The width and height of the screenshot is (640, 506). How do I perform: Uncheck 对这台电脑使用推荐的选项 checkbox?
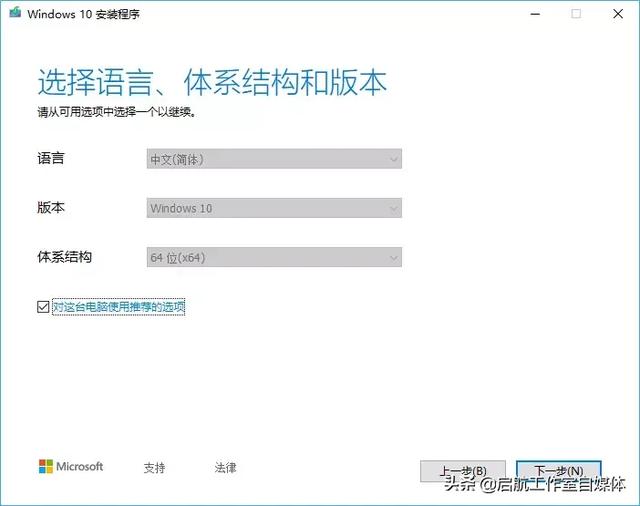pyautogui.click(x=43, y=307)
